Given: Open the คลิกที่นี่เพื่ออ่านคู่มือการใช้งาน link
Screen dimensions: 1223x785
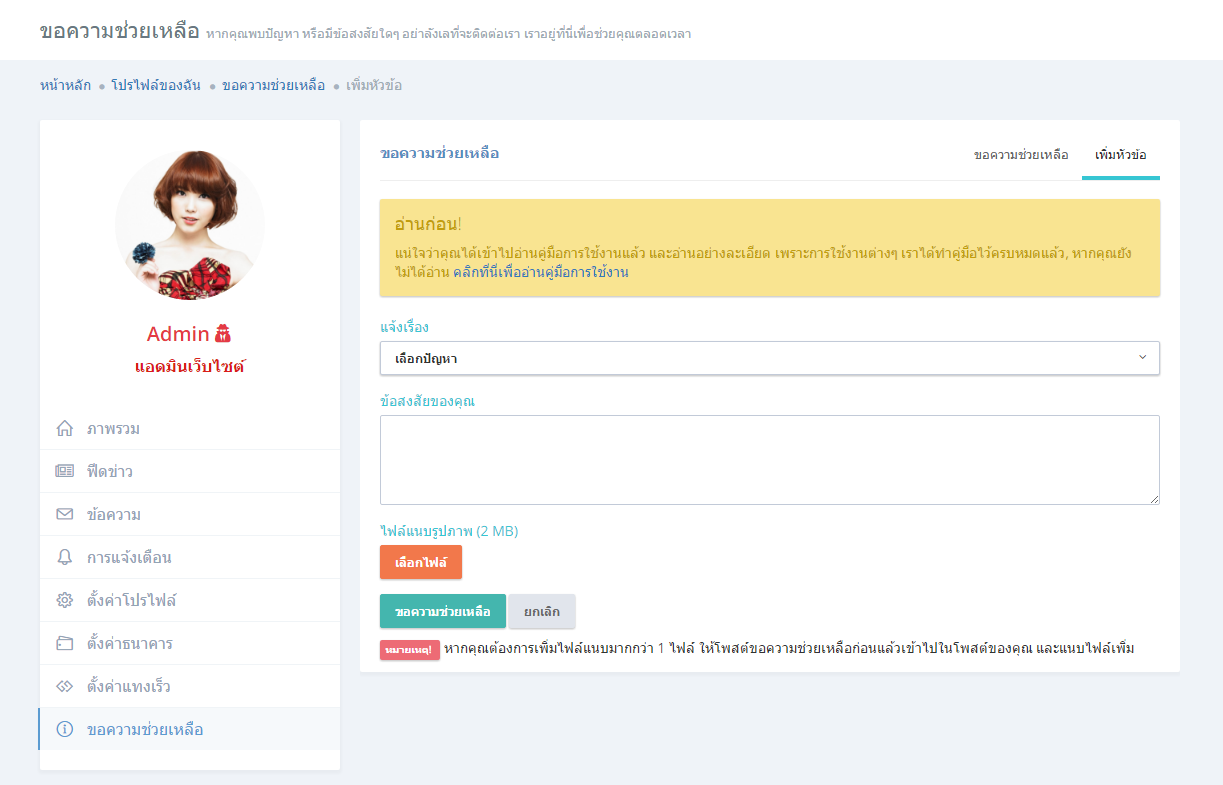Looking at the screenshot, I should coord(540,272).
